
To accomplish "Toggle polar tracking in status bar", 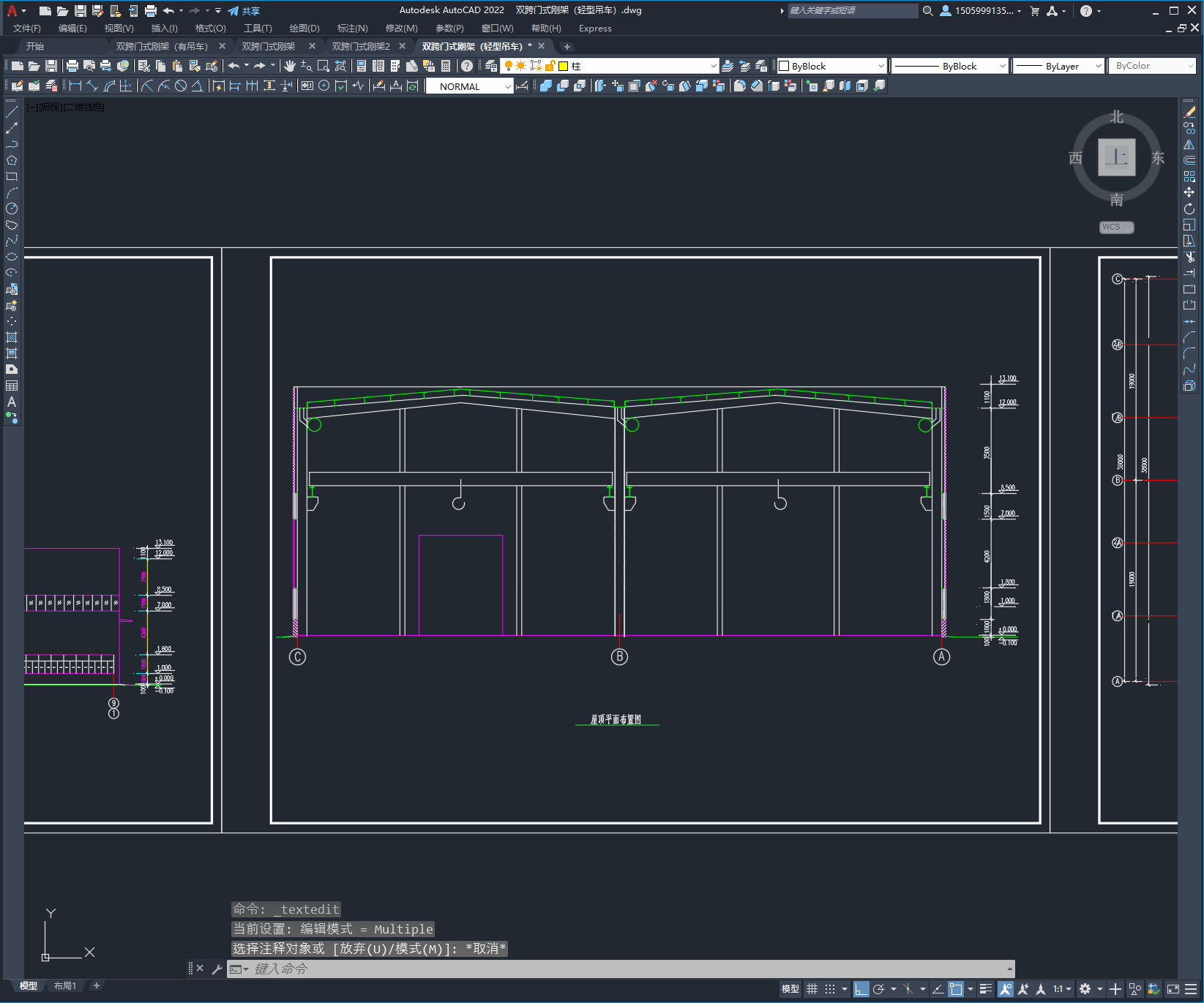I will pyautogui.click(x=879, y=989).
